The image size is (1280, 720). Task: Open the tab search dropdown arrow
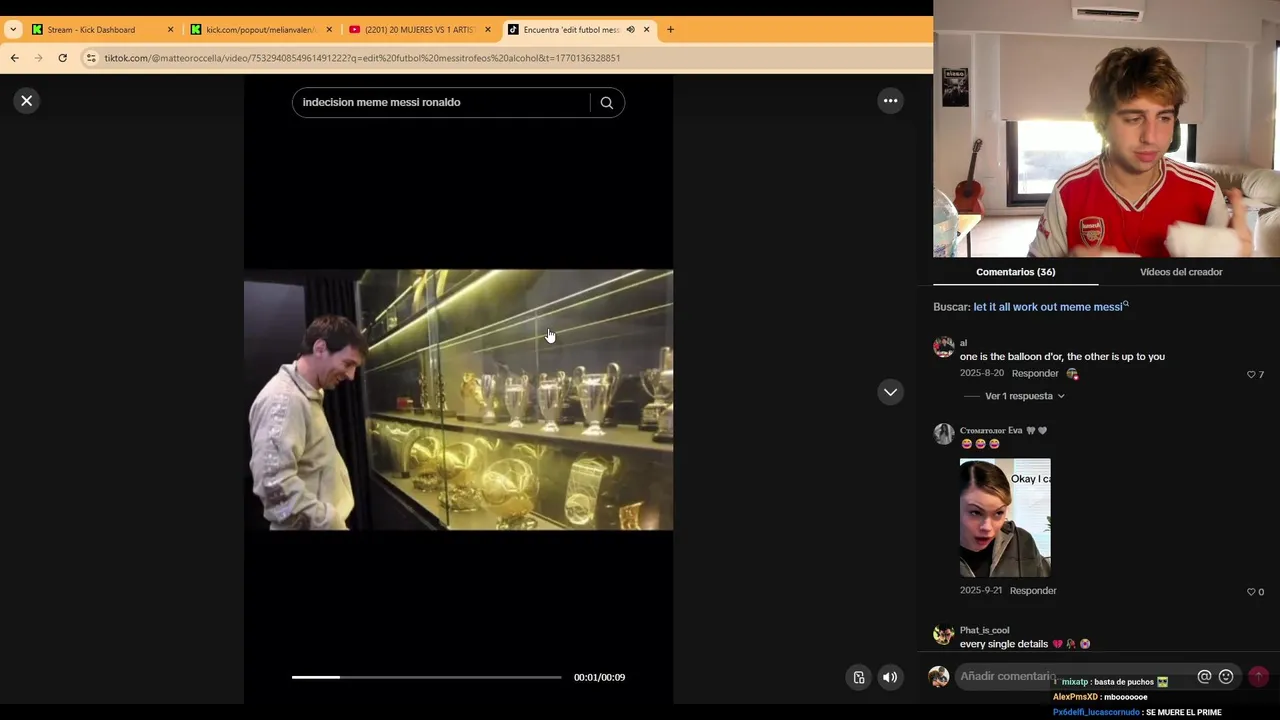13,30
